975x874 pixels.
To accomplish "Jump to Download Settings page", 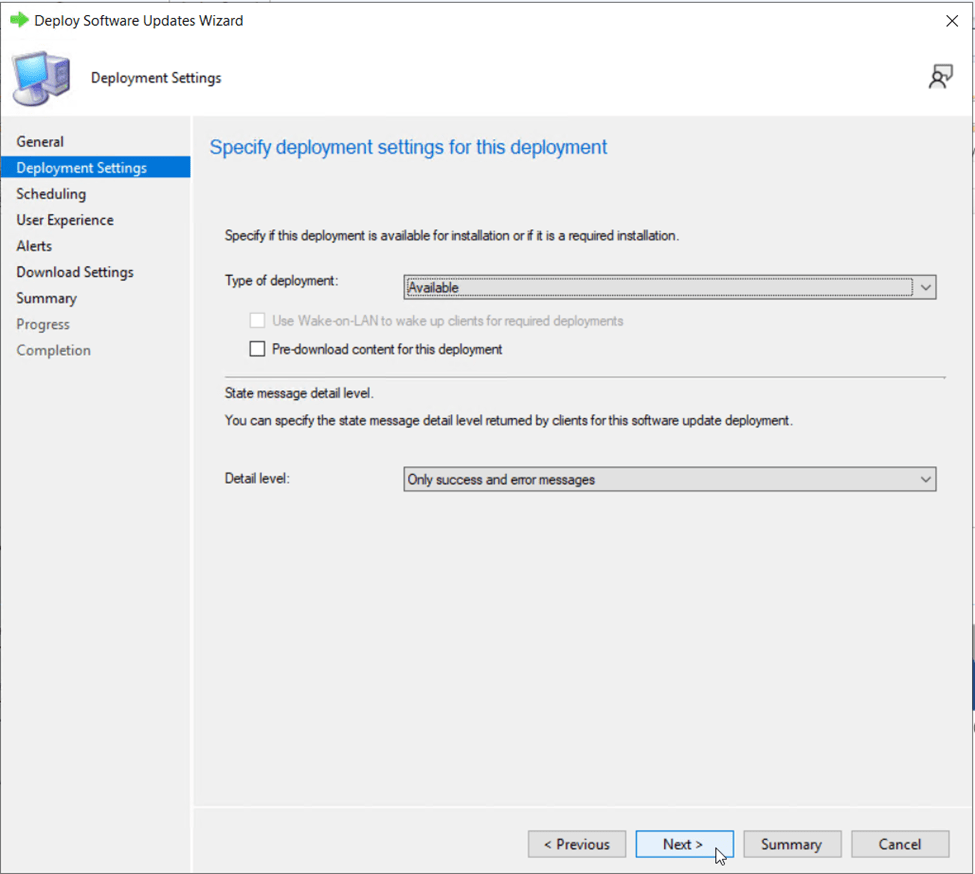I will pos(75,272).
